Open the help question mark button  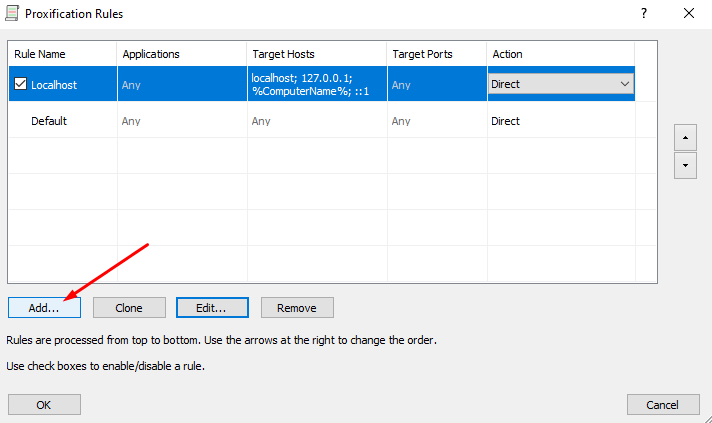[644, 13]
